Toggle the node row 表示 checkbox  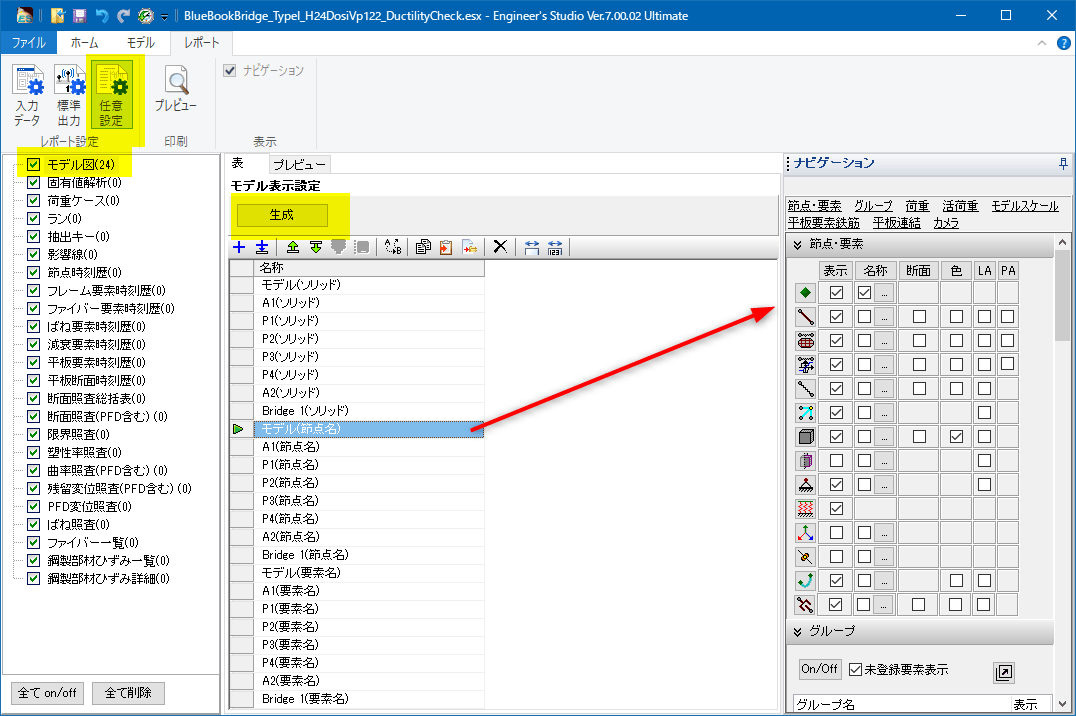pos(836,292)
